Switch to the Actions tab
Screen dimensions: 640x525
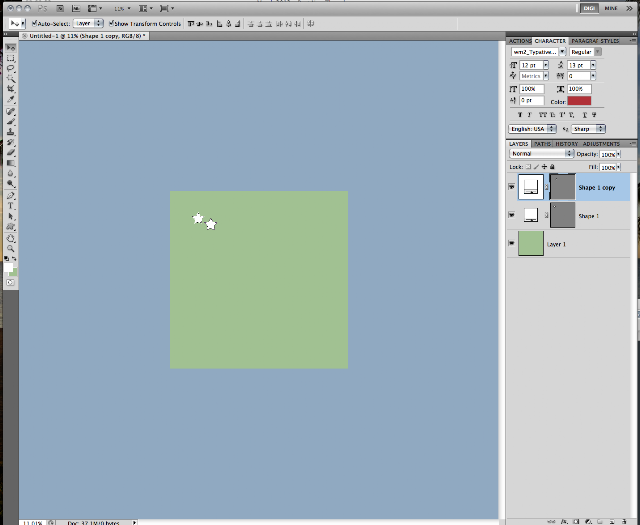(x=520, y=41)
